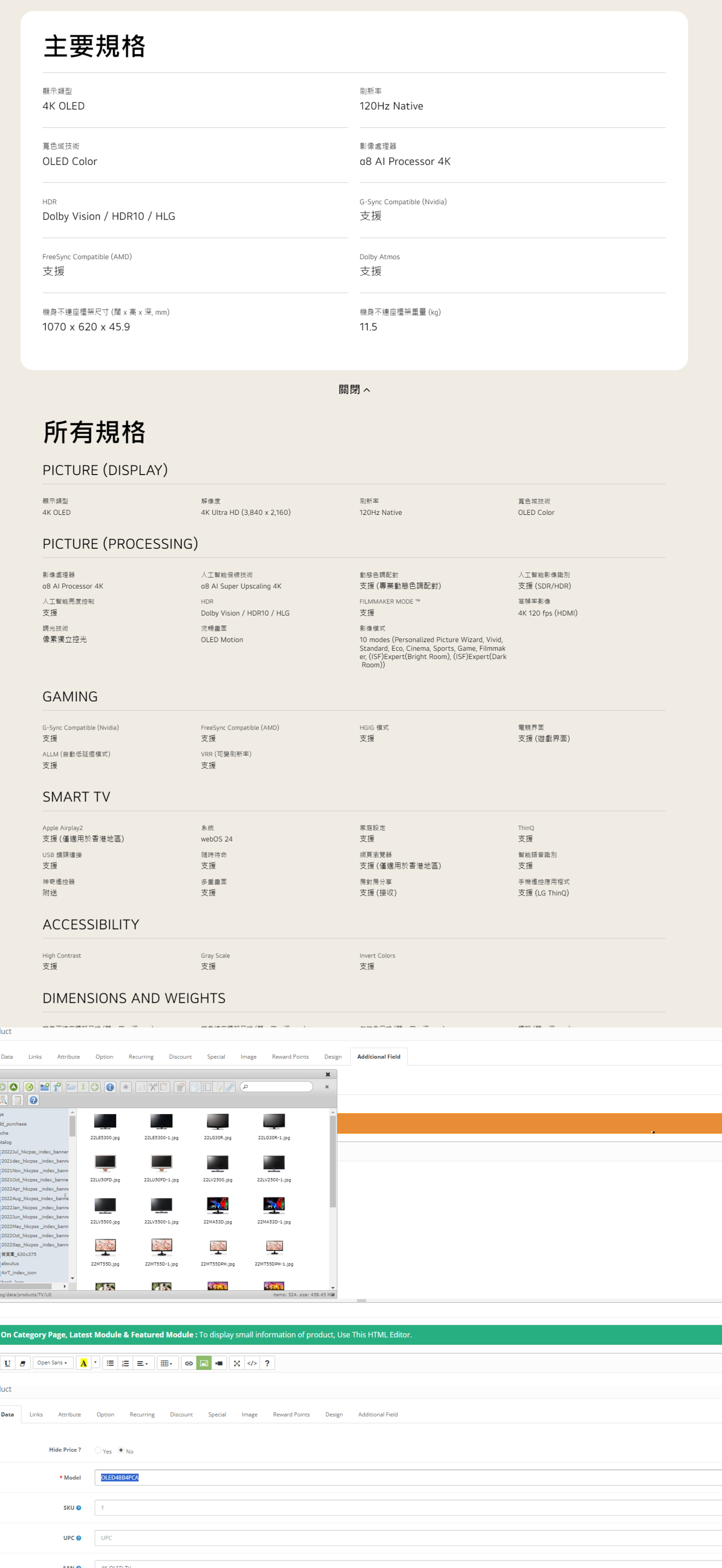
Task: Click the insert picture icon in editor
Action: coord(204,1363)
